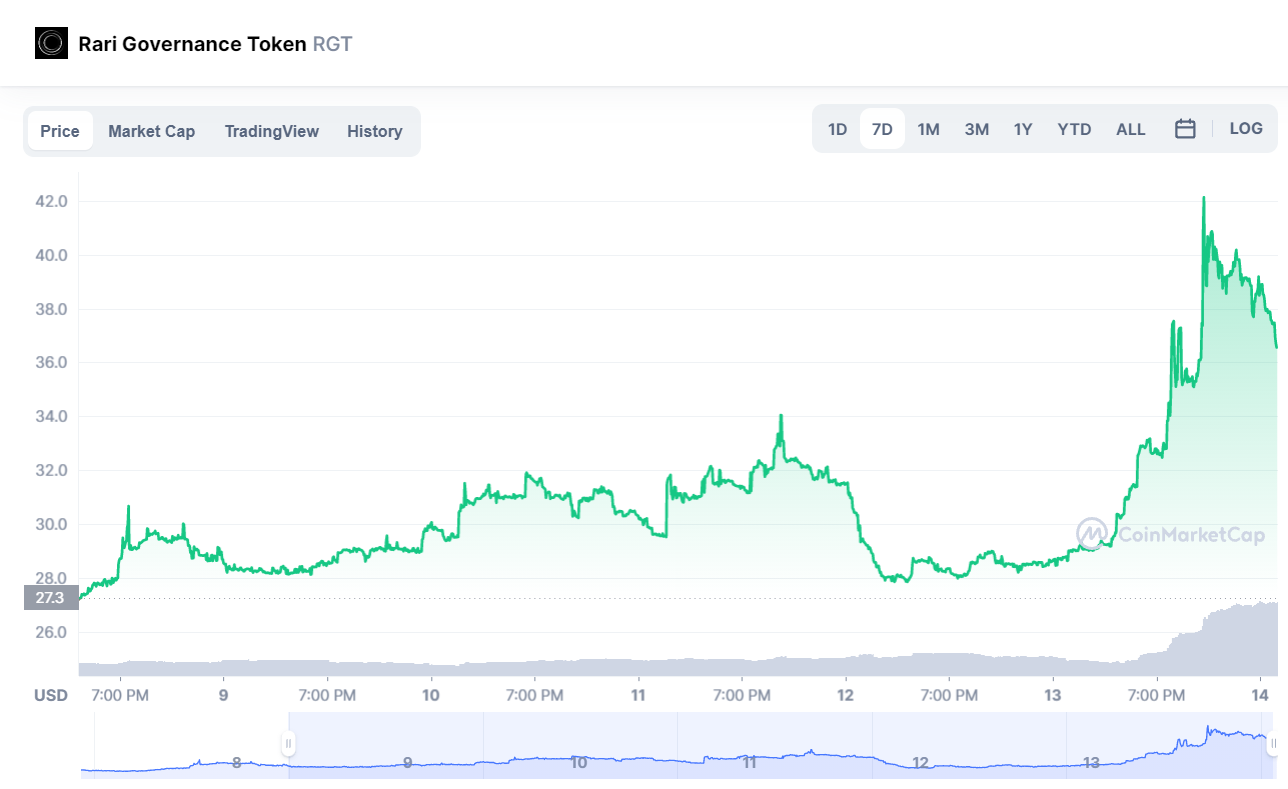This screenshot has width=1288, height=789.
Task: Toggle LOG scale on the chart
Action: click(1246, 129)
